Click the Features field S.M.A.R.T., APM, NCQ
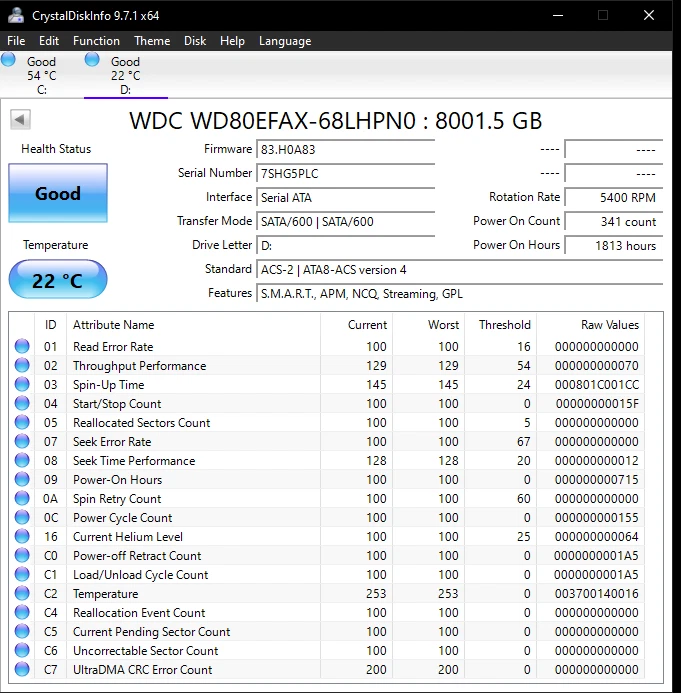 point(460,293)
